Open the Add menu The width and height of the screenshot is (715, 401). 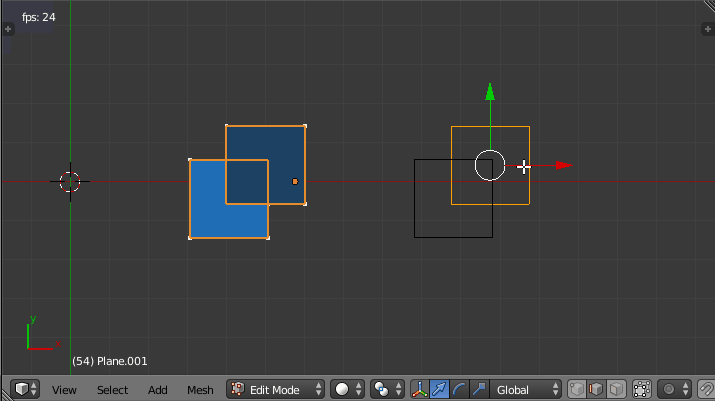(x=157, y=390)
